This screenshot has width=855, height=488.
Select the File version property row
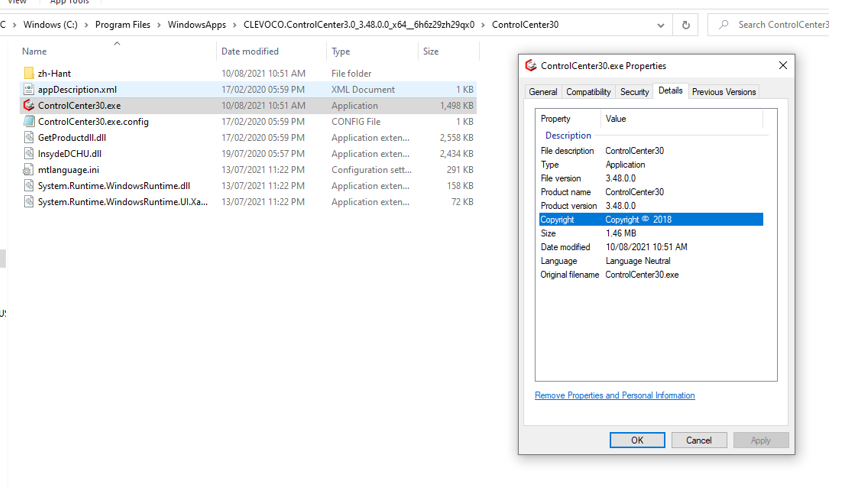point(651,178)
